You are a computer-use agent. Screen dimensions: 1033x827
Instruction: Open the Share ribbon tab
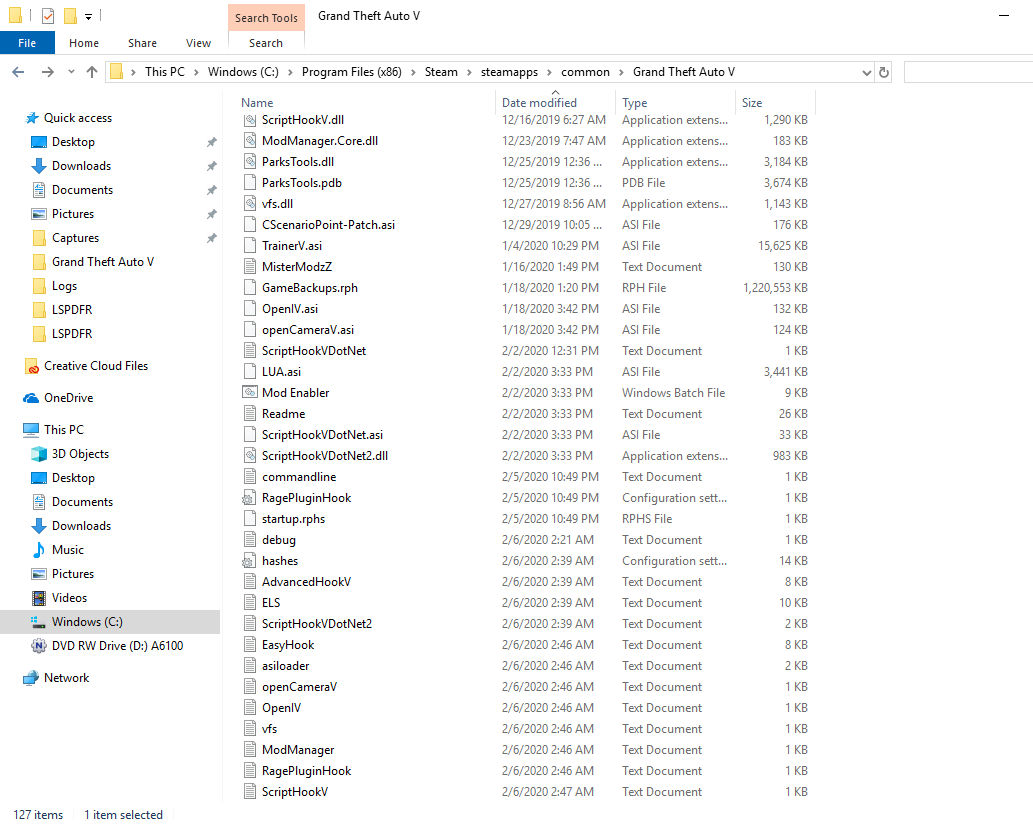142,43
